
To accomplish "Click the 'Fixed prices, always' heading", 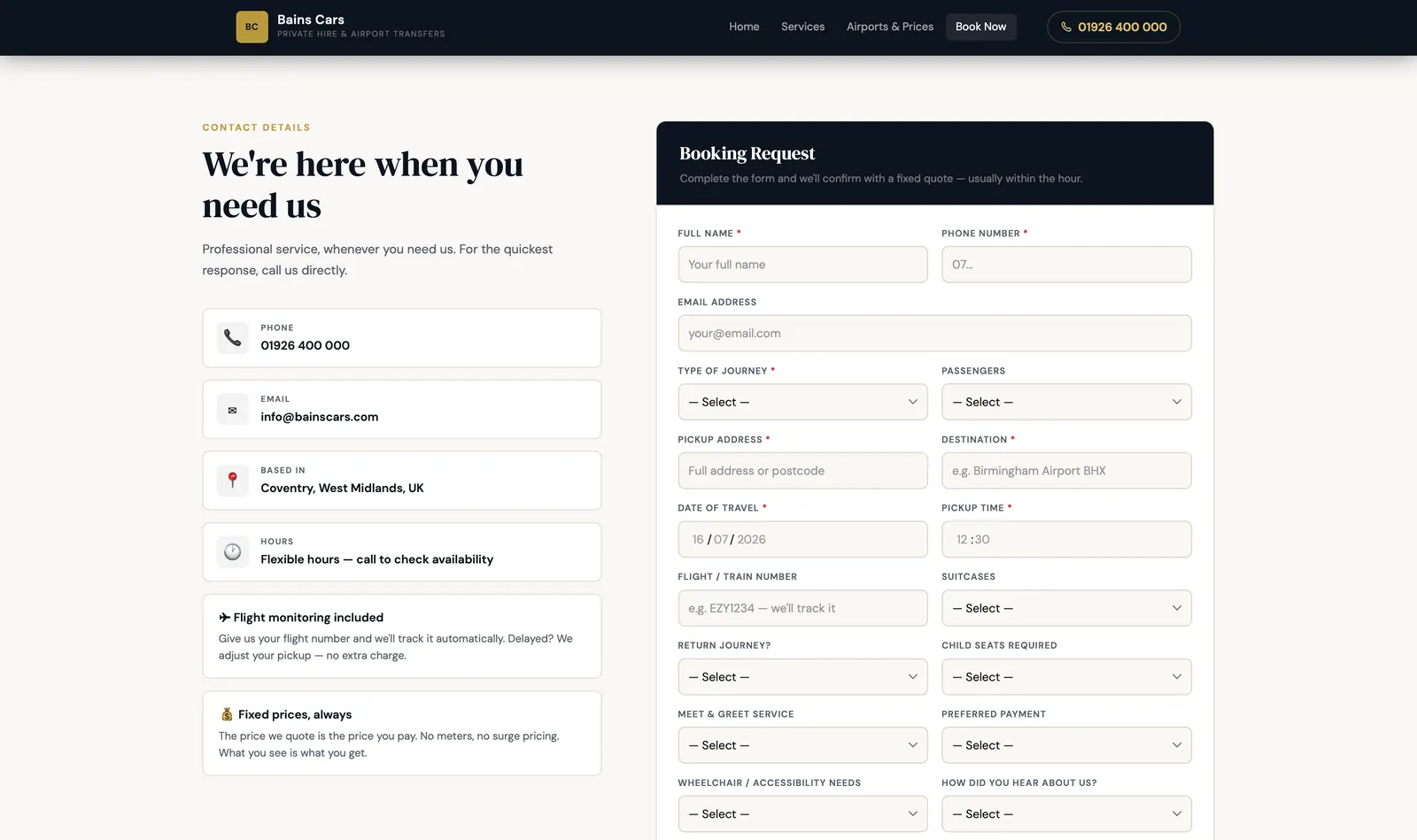I will [295, 714].
